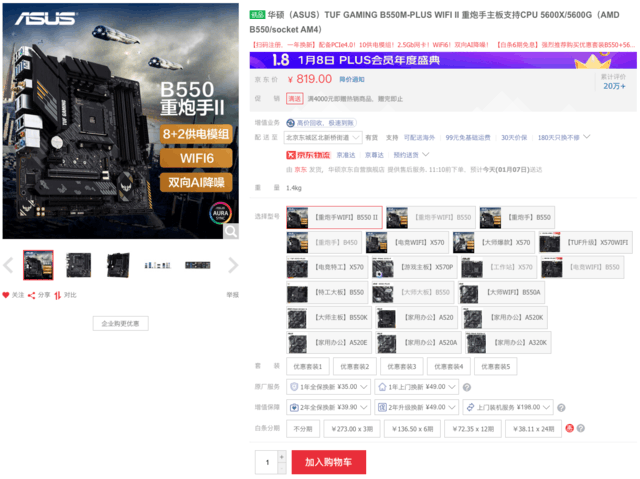Select model 【游戏主板】X570P
This screenshot has height=479, width=640.
(414, 267)
